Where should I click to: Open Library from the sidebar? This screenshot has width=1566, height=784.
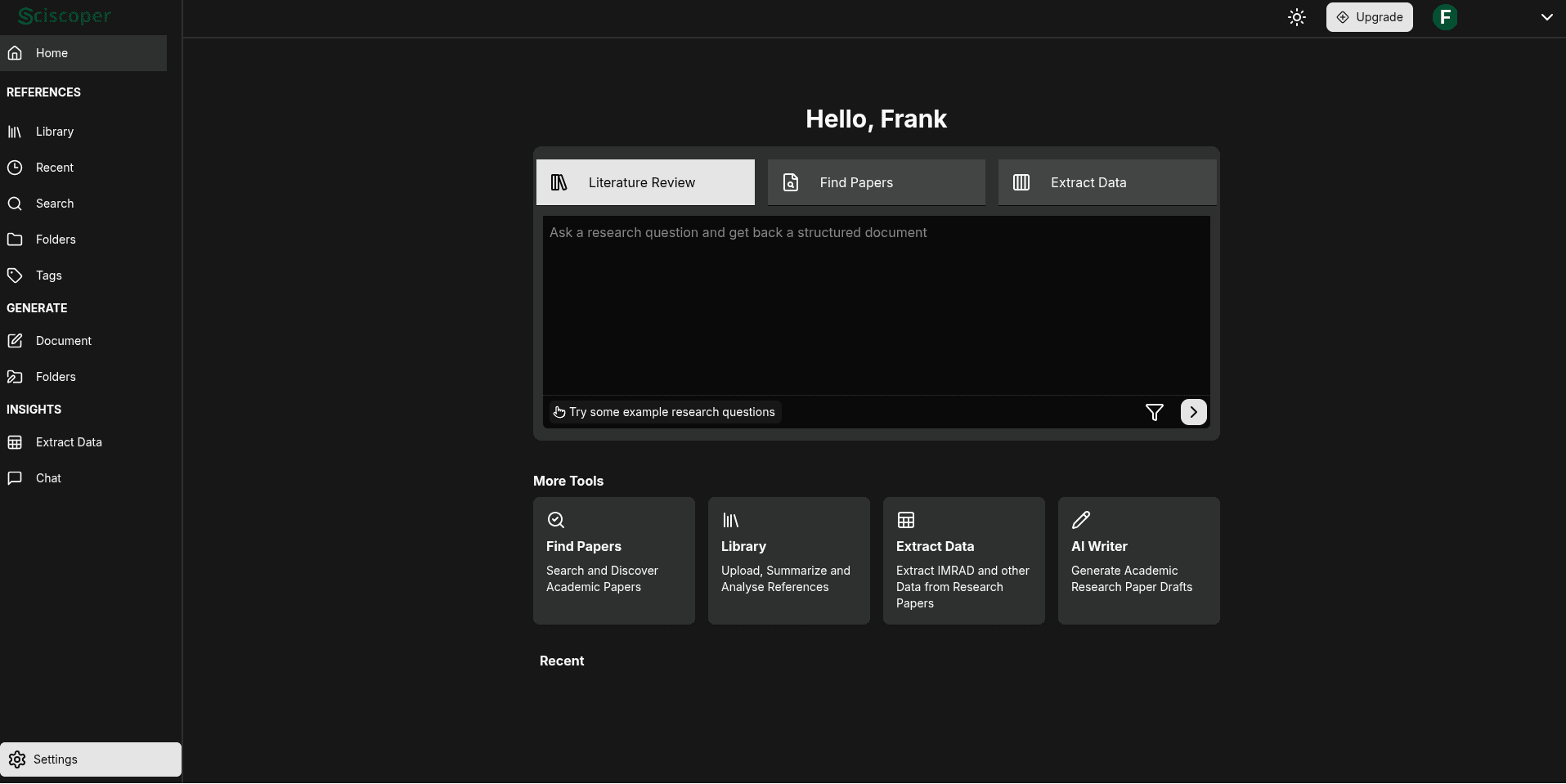pos(55,132)
